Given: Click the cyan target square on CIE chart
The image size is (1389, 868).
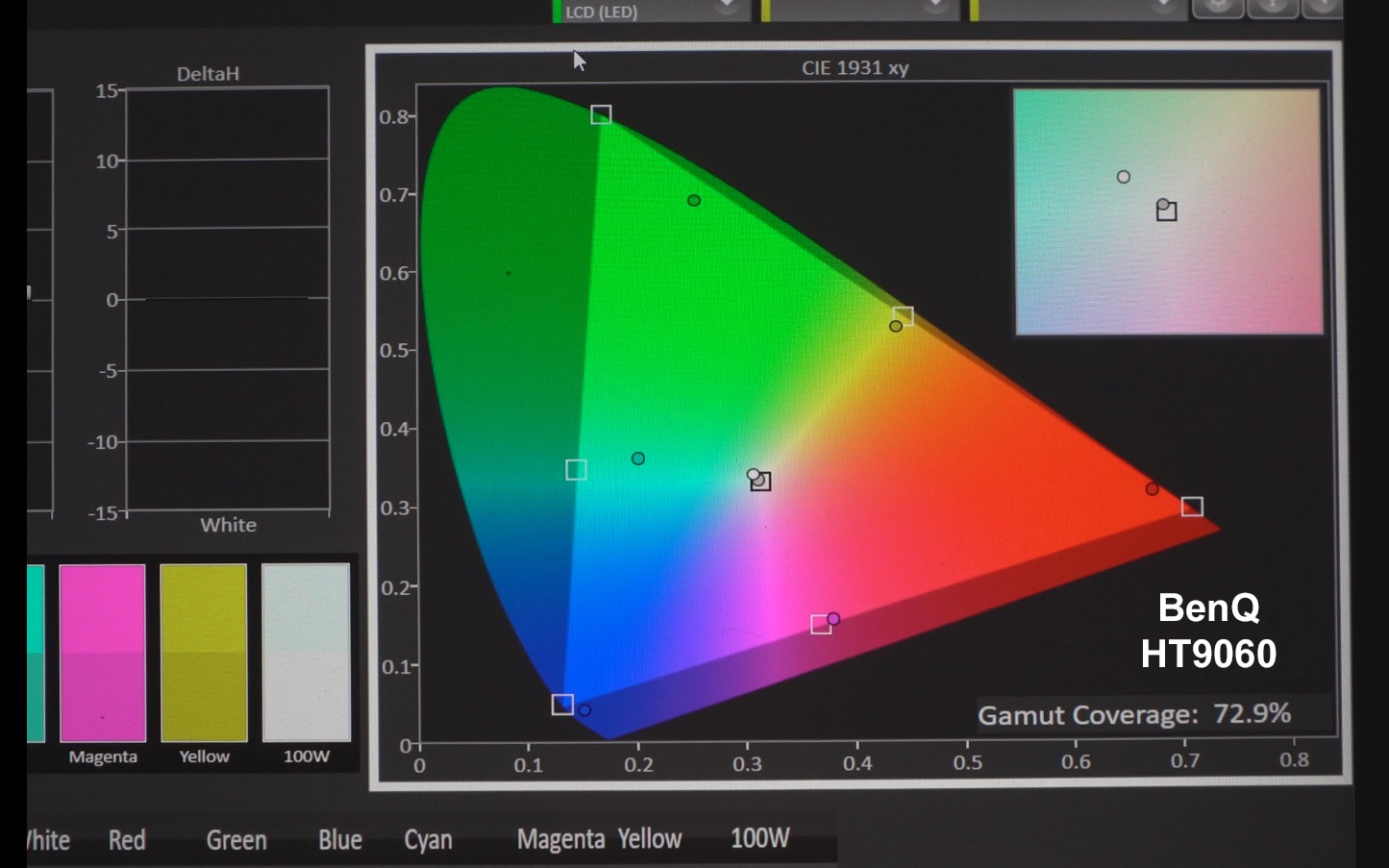Looking at the screenshot, I should [x=576, y=470].
